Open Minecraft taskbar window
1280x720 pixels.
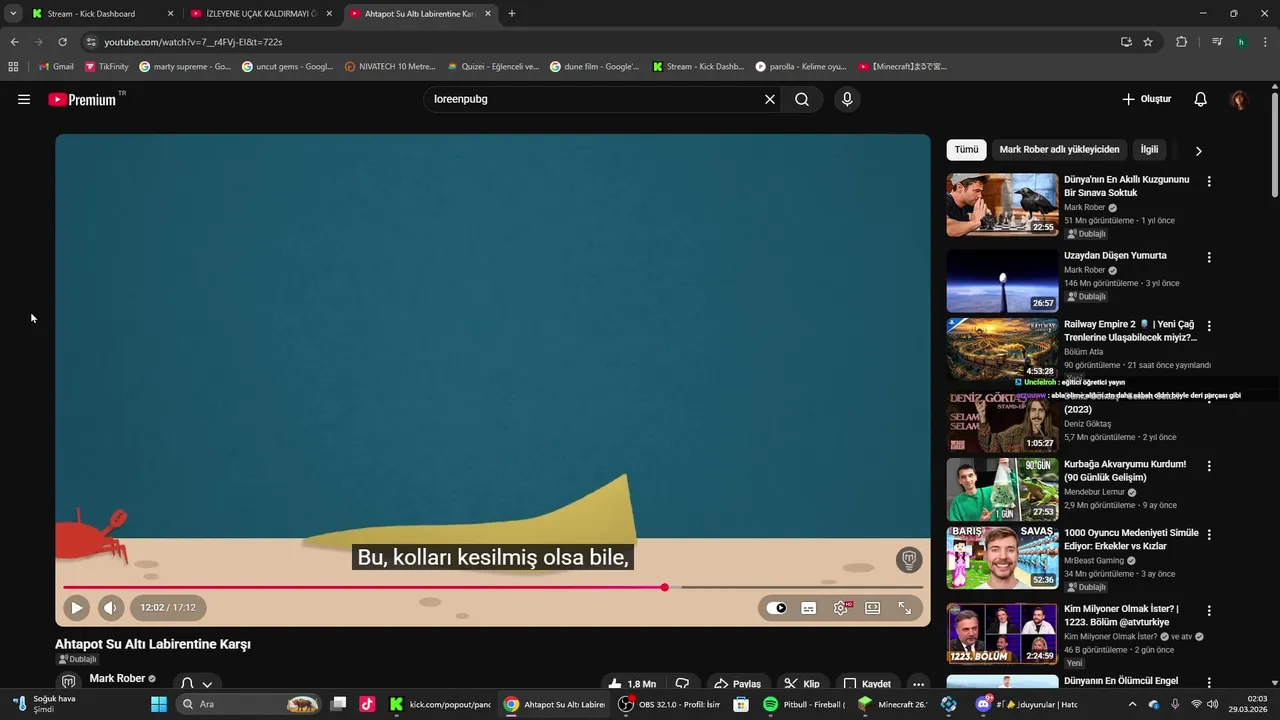894,704
